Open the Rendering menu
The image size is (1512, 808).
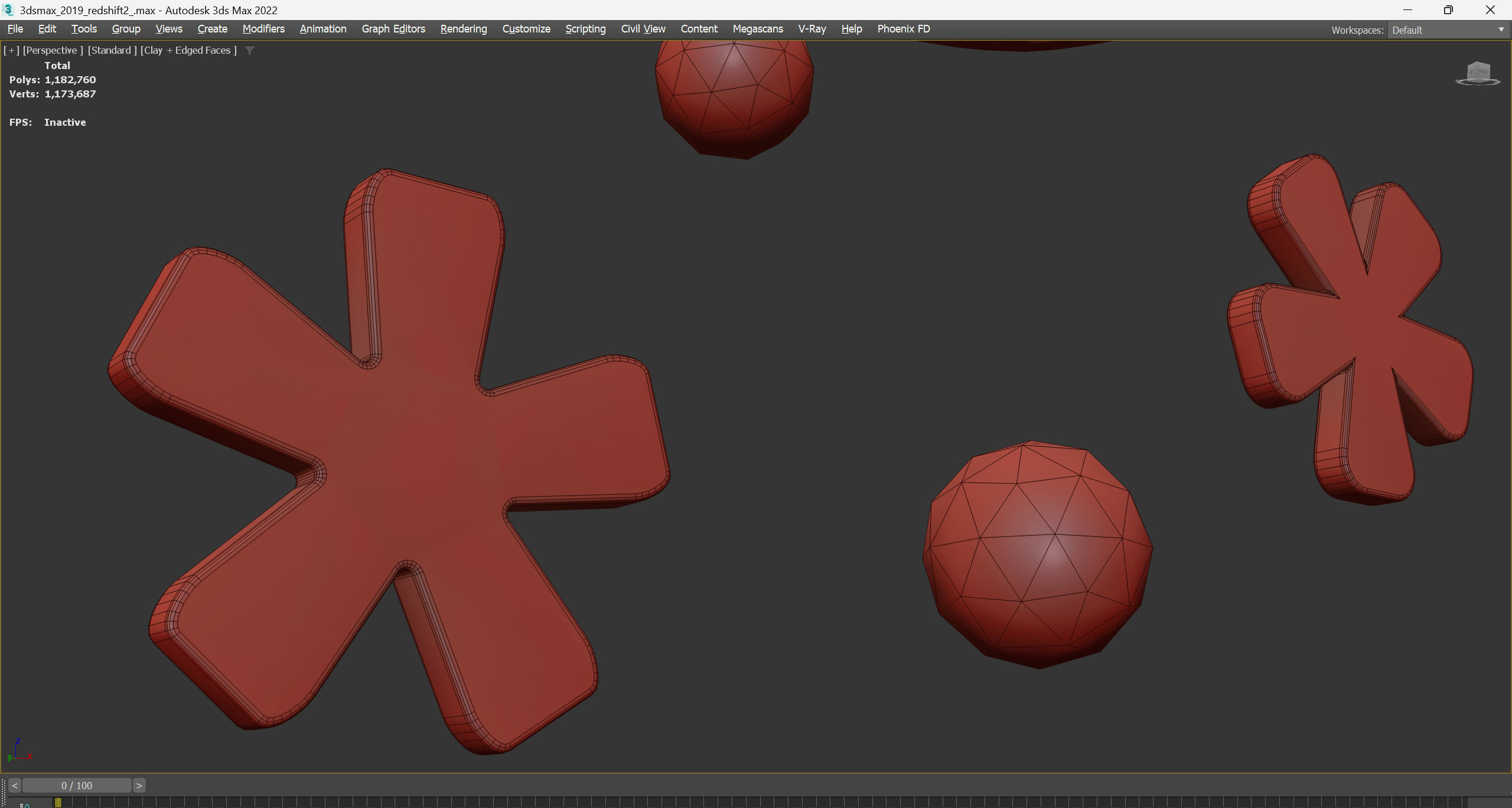pos(464,29)
